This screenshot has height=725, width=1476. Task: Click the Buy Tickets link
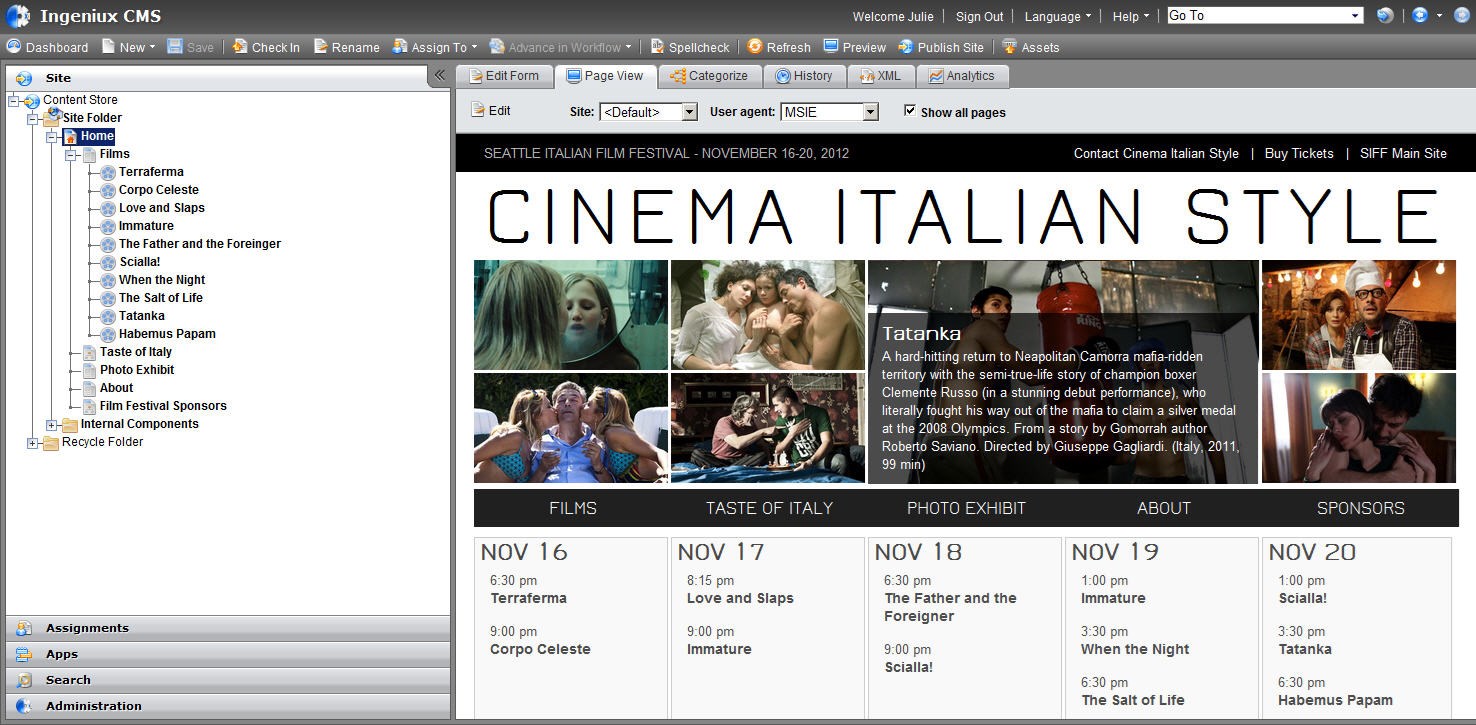pos(1299,153)
